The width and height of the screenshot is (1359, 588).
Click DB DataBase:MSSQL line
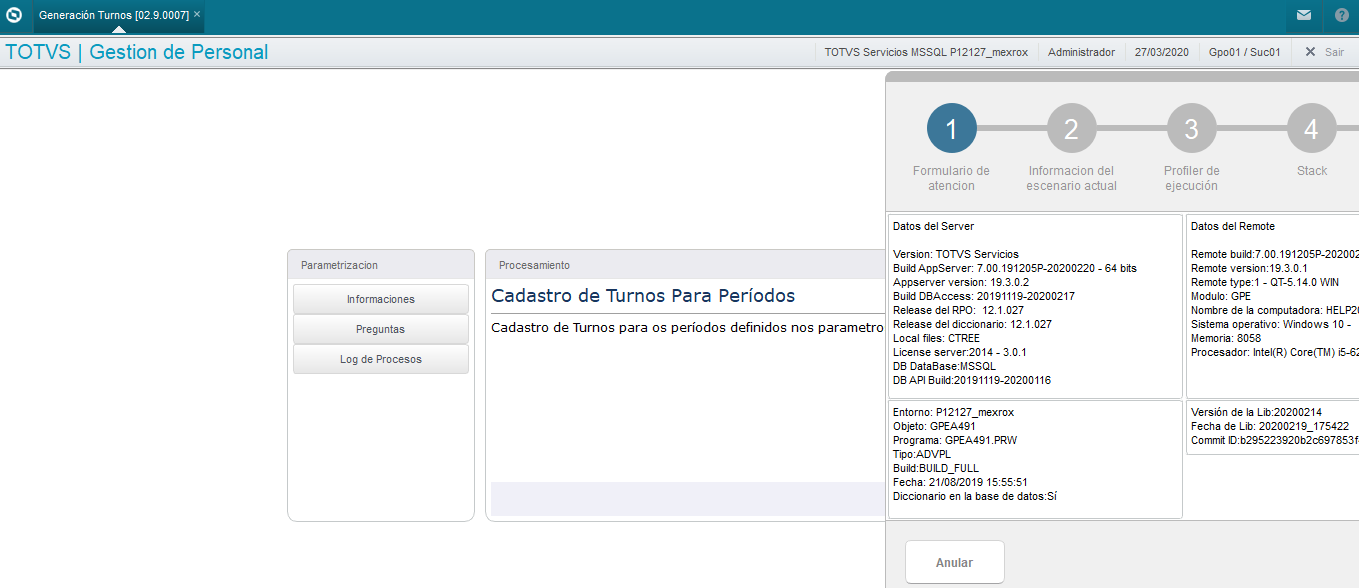(x=944, y=367)
